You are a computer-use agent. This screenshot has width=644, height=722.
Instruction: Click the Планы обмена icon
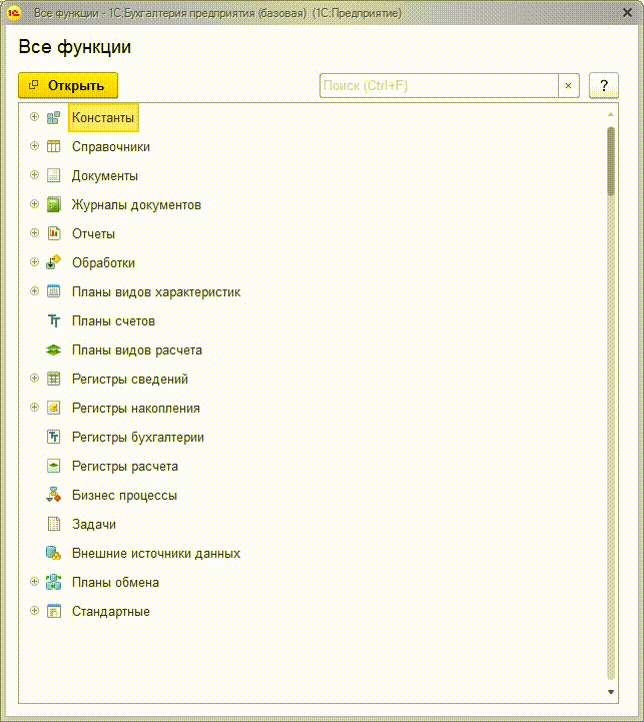tap(53, 582)
